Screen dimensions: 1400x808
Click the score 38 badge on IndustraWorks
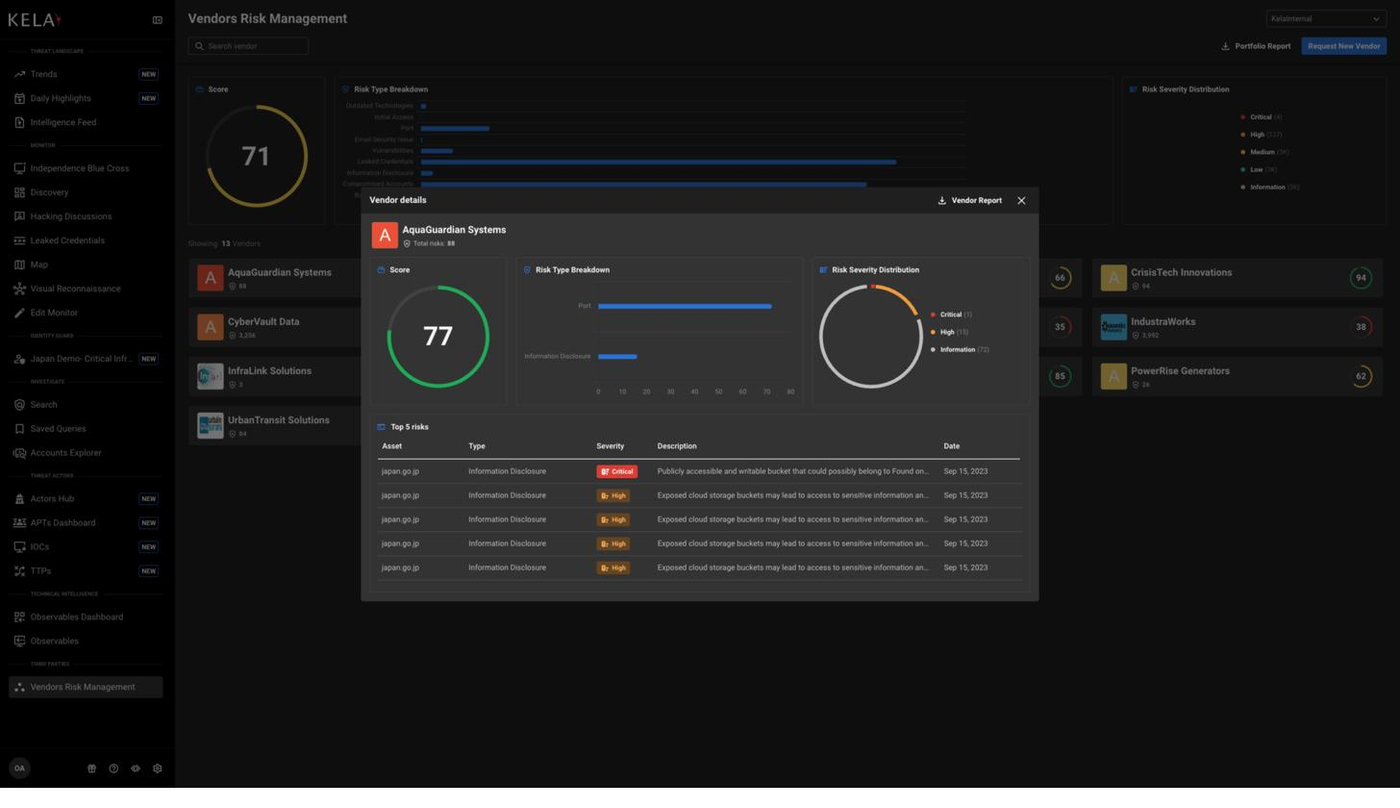[x=1360, y=327]
